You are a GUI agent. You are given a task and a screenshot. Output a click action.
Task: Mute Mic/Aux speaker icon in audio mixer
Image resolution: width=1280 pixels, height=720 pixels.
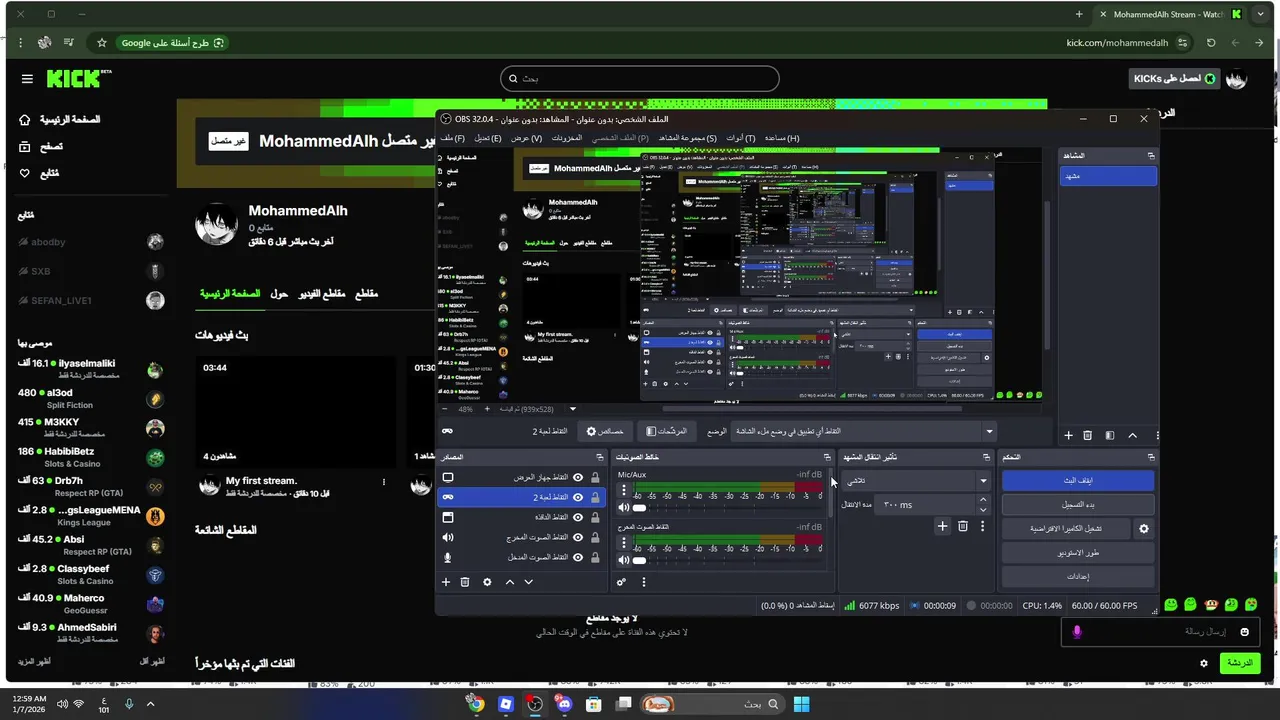coord(624,508)
